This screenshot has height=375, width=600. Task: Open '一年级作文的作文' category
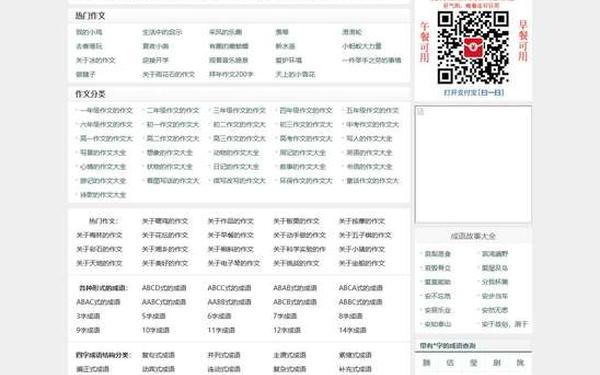tap(106, 111)
